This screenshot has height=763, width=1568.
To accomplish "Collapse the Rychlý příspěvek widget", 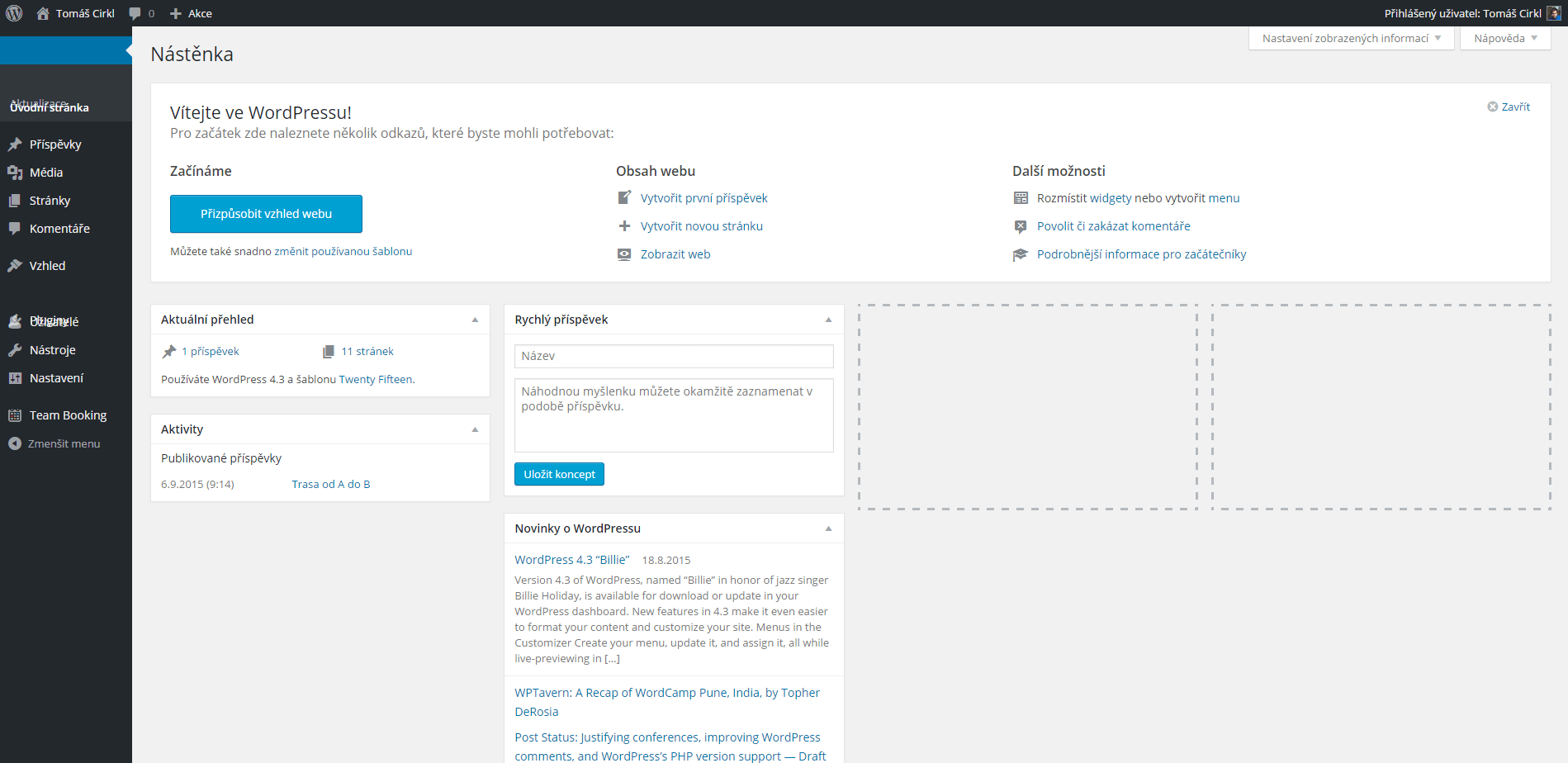I will 828,320.
